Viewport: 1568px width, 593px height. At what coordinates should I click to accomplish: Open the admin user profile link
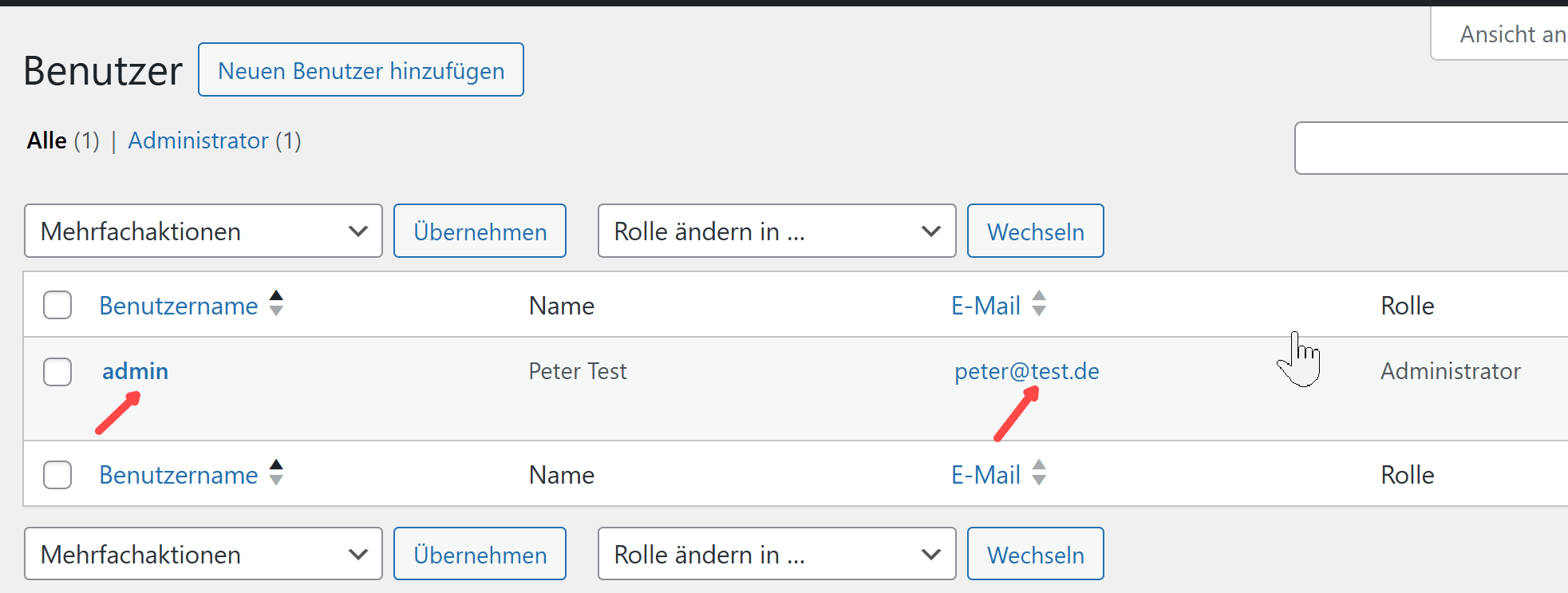click(x=136, y=371)
